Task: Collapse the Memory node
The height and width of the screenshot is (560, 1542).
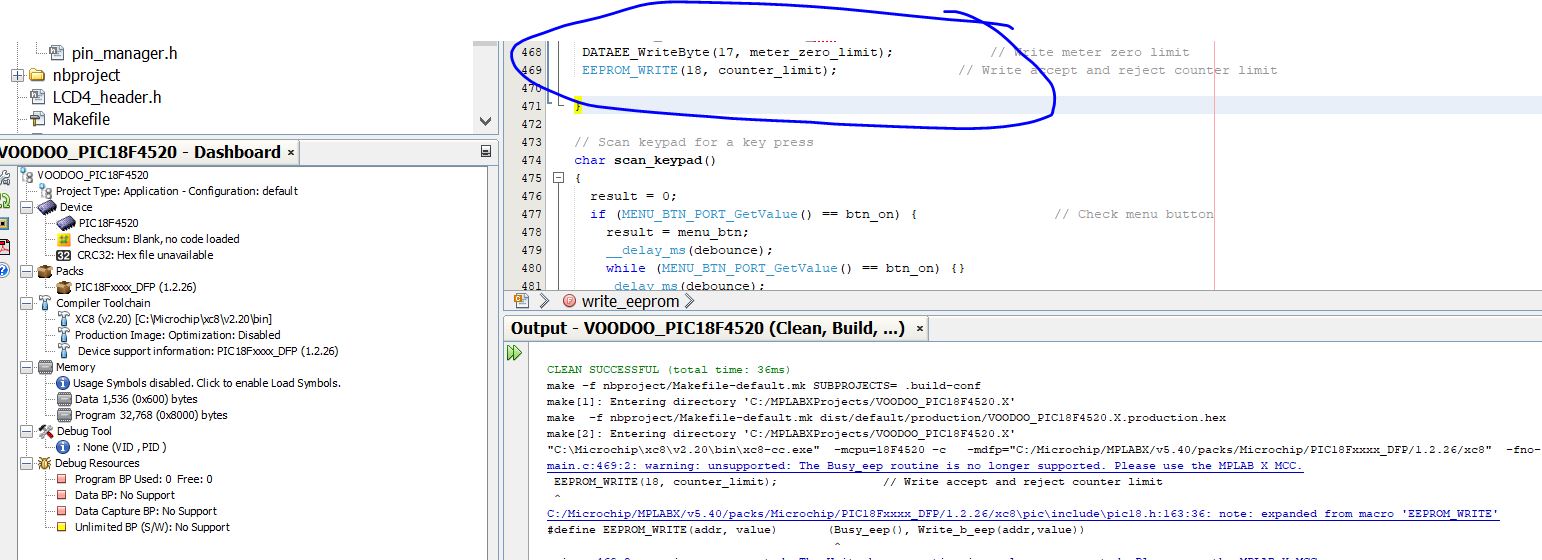Action: [x=26, y=367]
